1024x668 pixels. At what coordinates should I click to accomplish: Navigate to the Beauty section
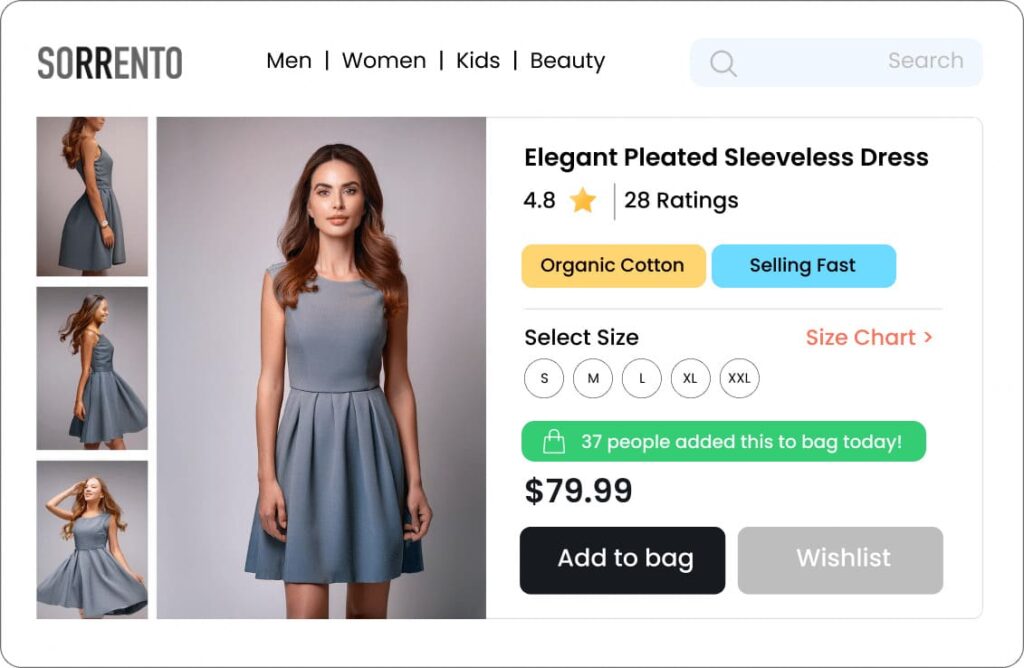(567, 61)
